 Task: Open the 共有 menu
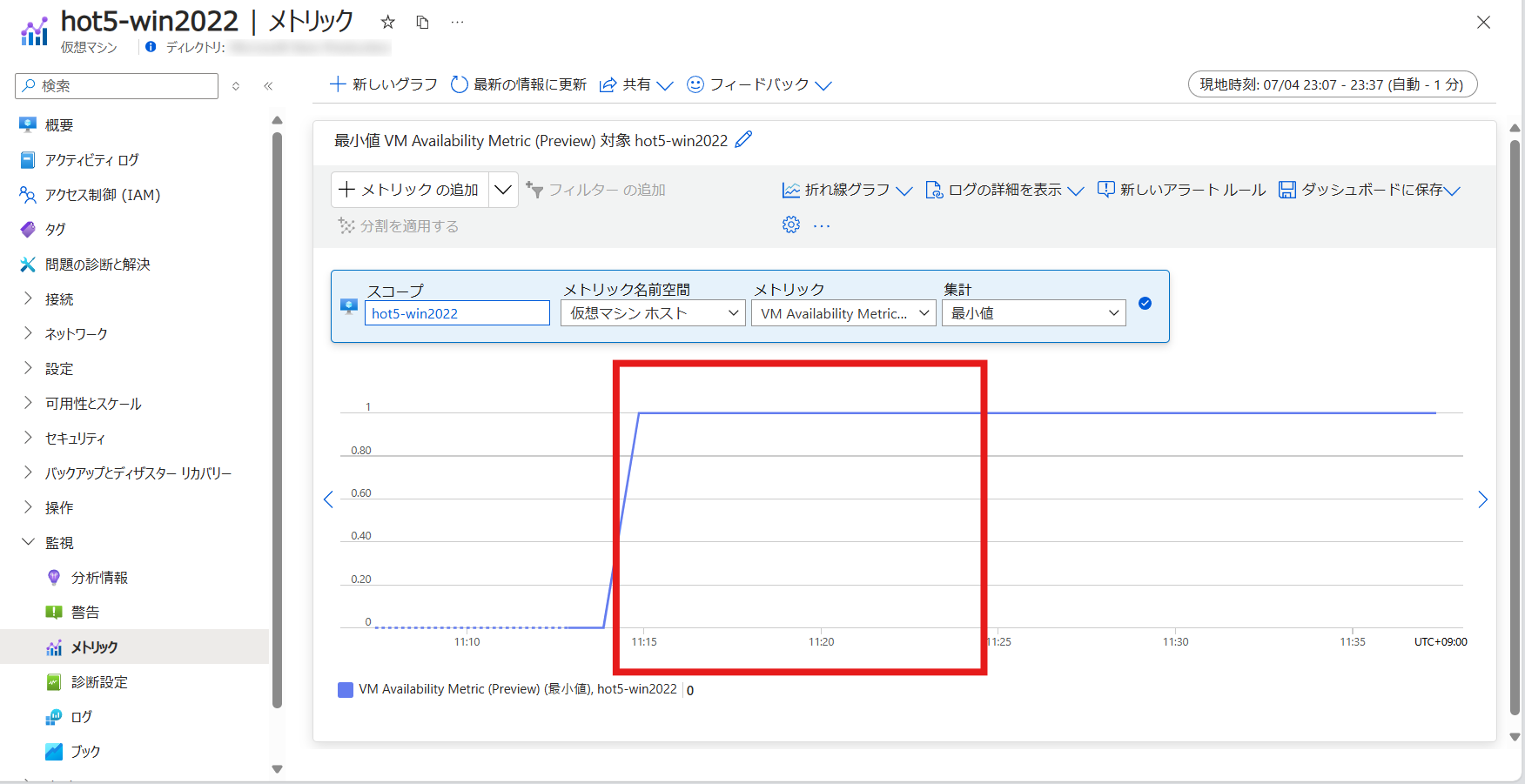coord(636,84)
